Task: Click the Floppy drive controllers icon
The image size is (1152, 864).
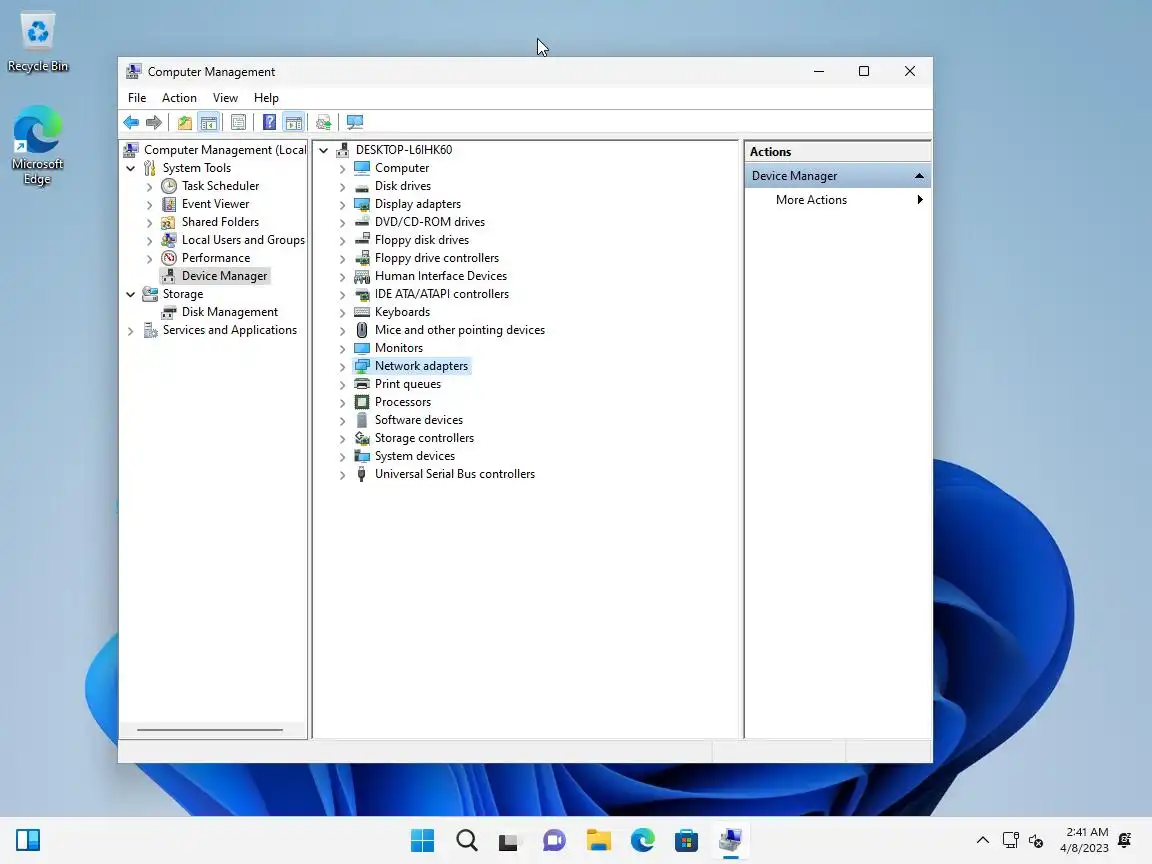Action: pyautogui.click(x=361, y=258)
